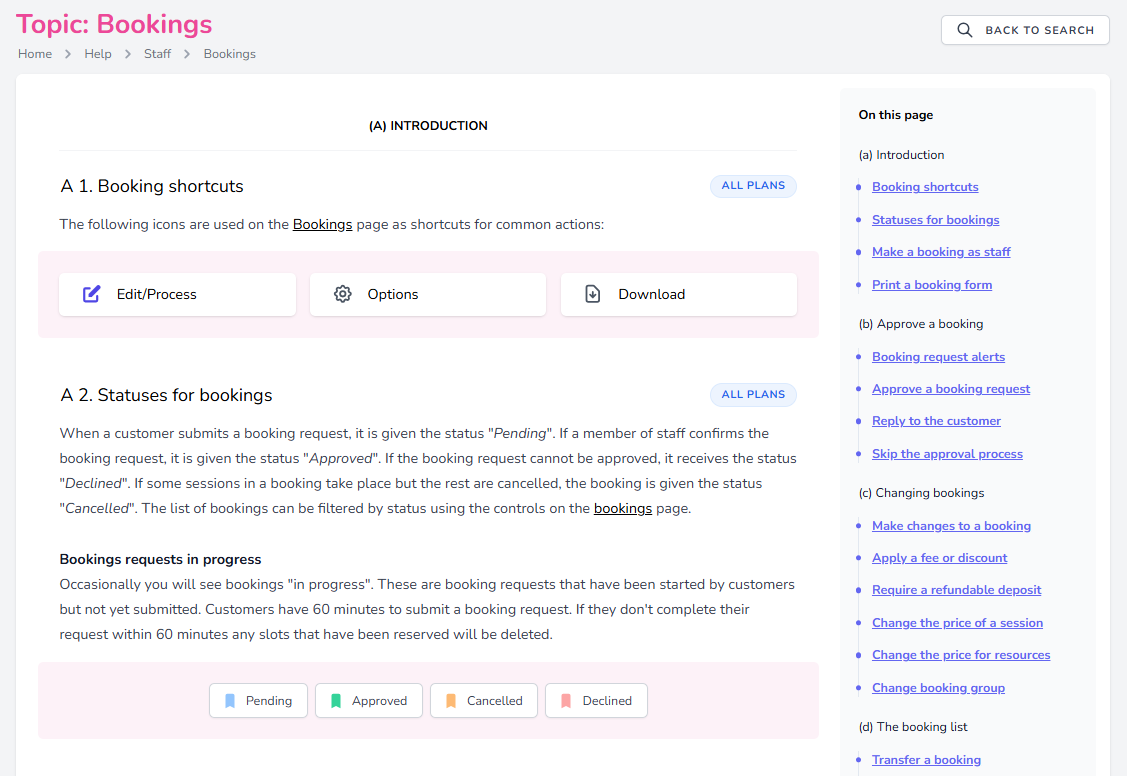The image size is (1127, 776).
Task: Open the Skip the approval process link
Action: [x=947, y=453]
